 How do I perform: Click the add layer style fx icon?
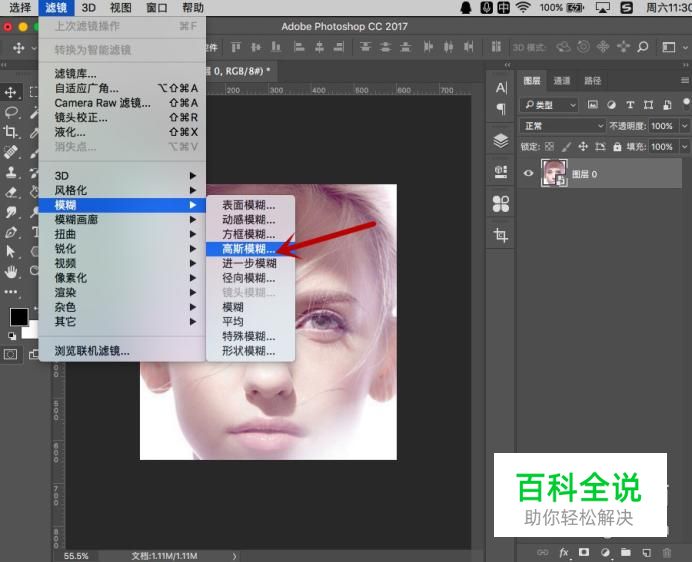pos(564,552)
